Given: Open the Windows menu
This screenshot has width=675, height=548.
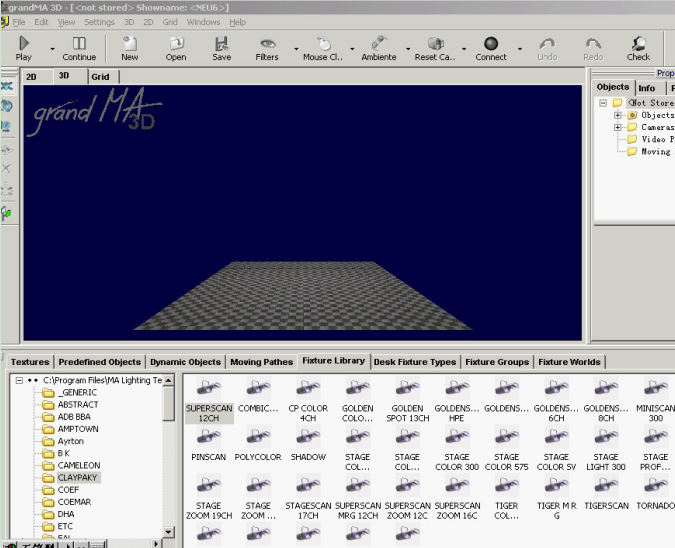Looking at the screenshot, I should 203,22.
